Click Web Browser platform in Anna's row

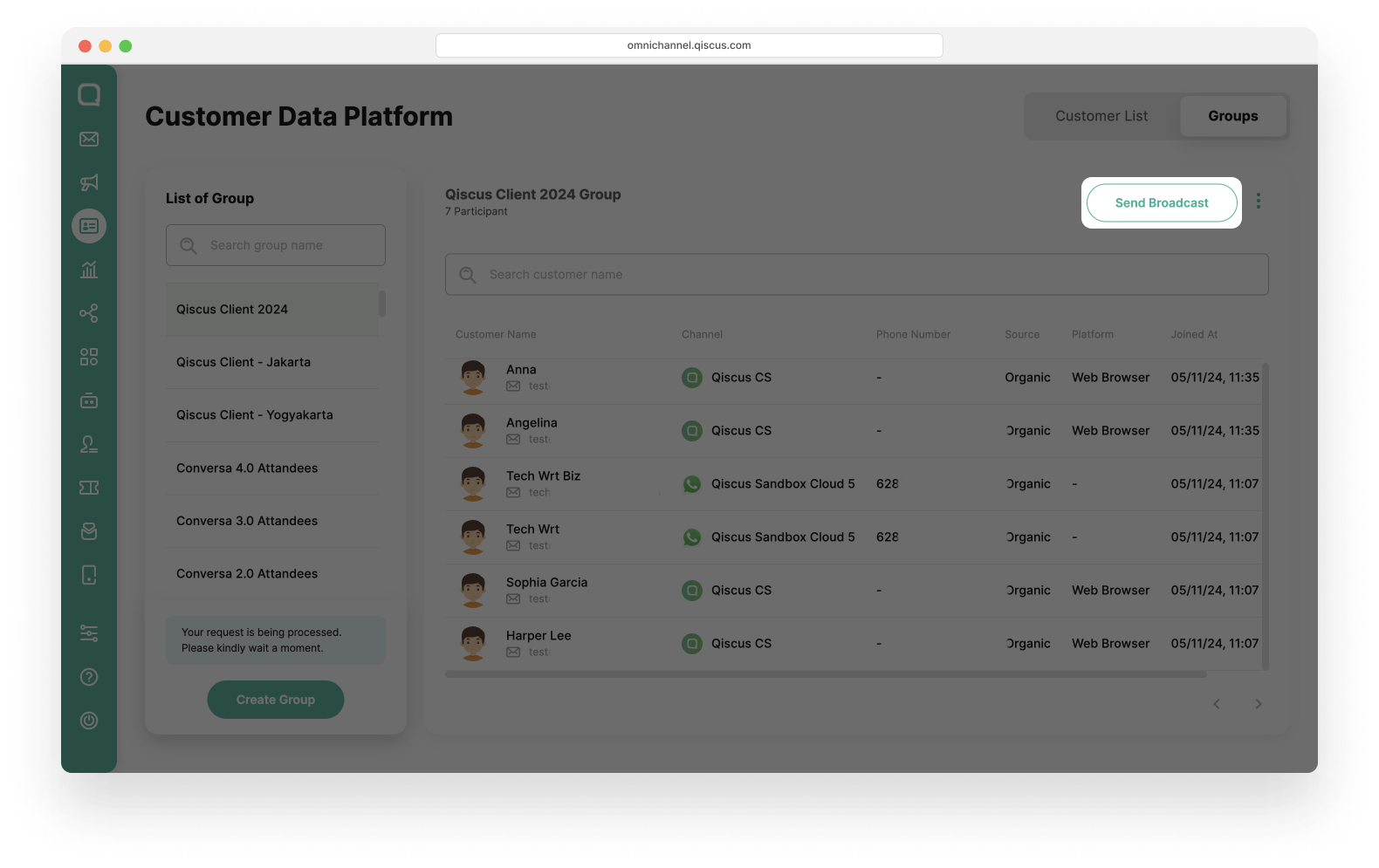(x=1110, y=378)
